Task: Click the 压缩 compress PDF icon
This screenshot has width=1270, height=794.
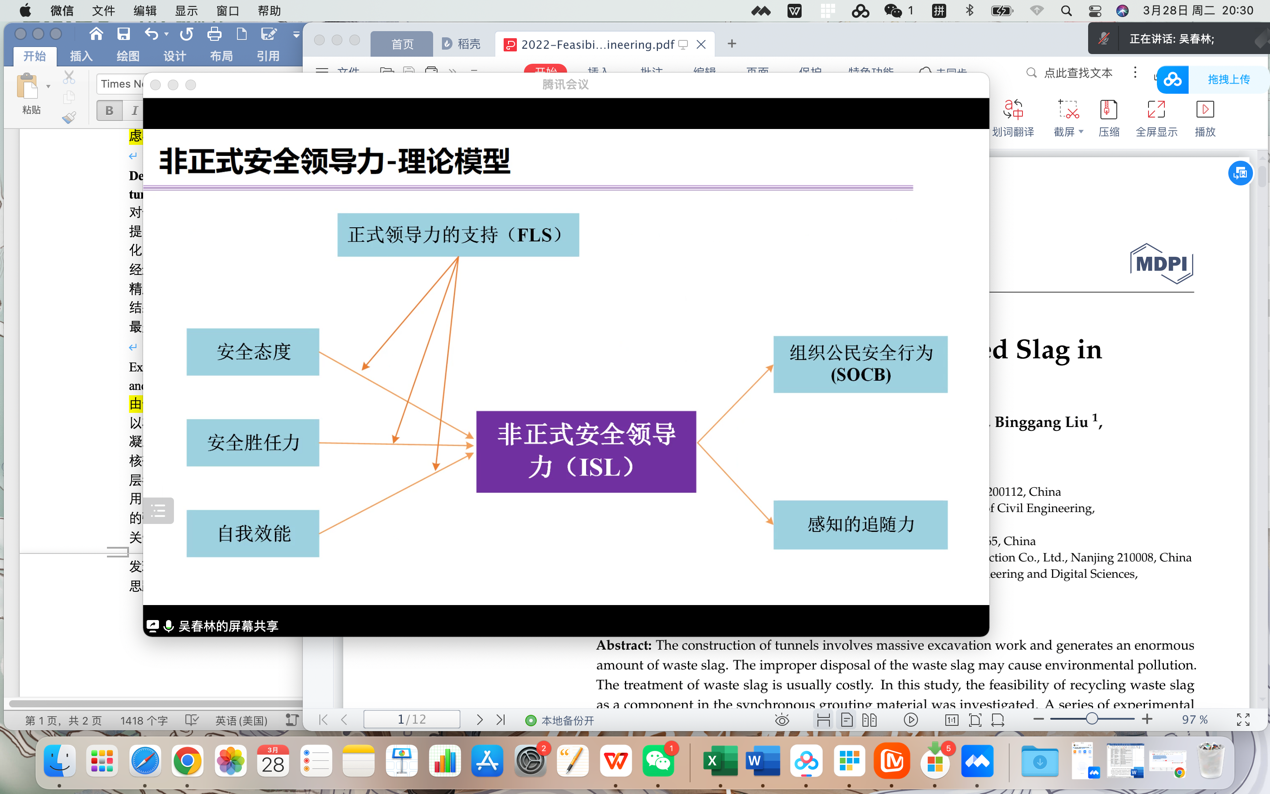Action: 1108,117
